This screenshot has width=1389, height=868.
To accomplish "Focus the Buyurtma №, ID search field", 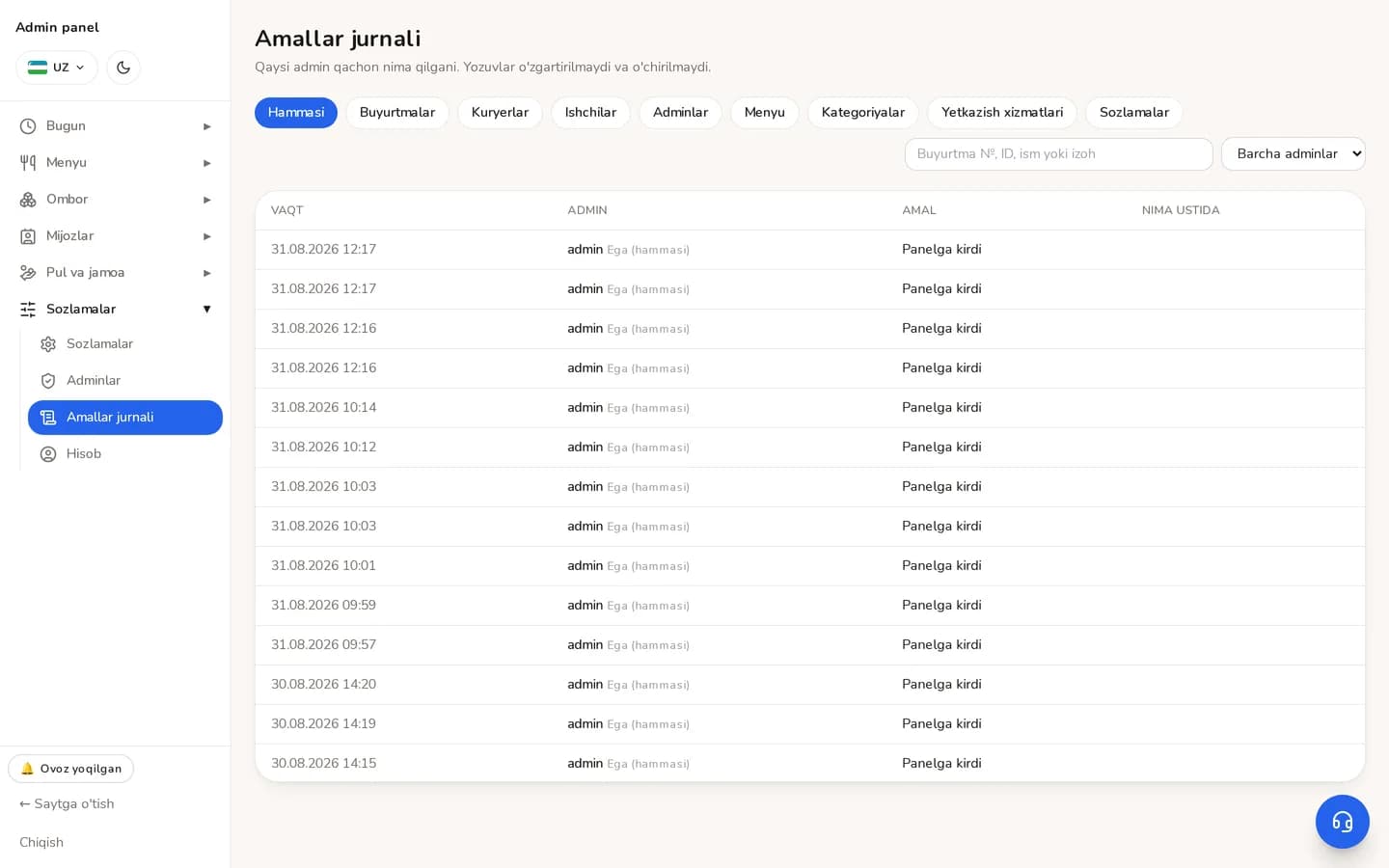I will click(1058, 154).
